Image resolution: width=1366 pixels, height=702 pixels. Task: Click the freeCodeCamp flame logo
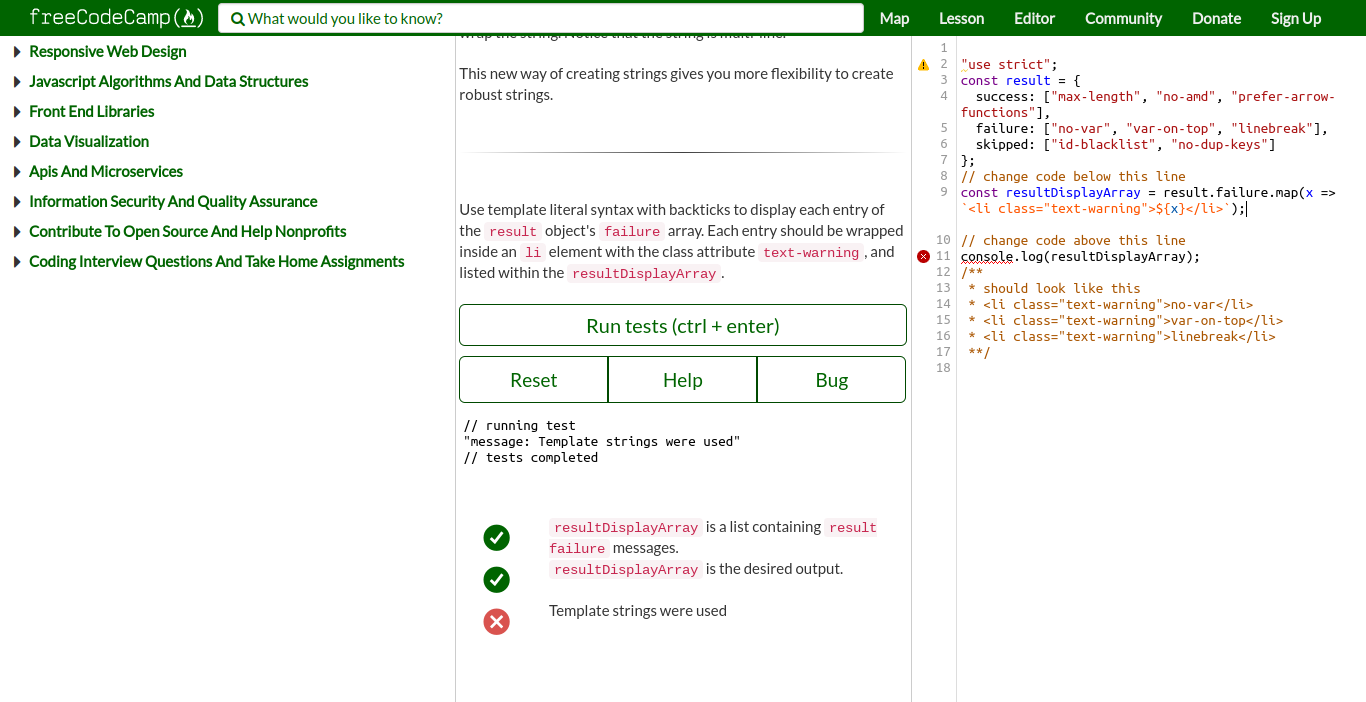click(x=189, y=18)
